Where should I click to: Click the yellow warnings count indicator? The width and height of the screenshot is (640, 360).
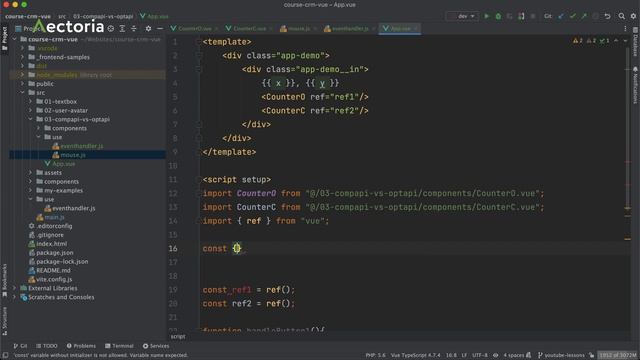[x=578, y=40]
